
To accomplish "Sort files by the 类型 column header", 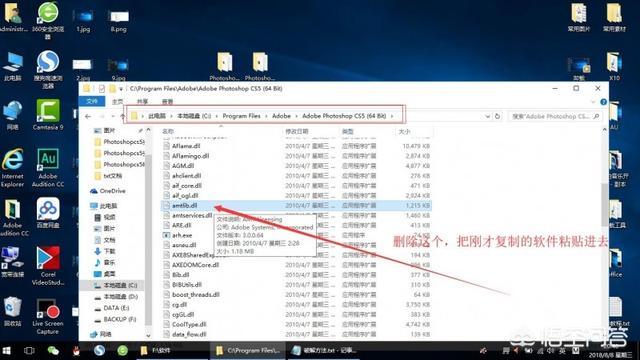I will (367, 131).
